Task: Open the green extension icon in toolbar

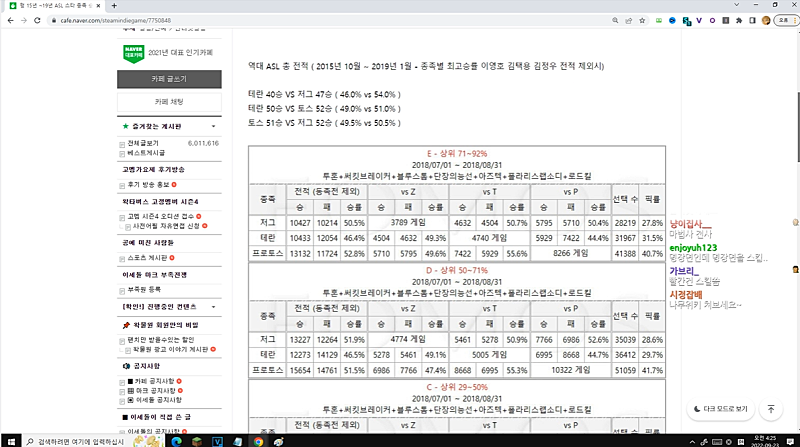Action: [659, 20]
